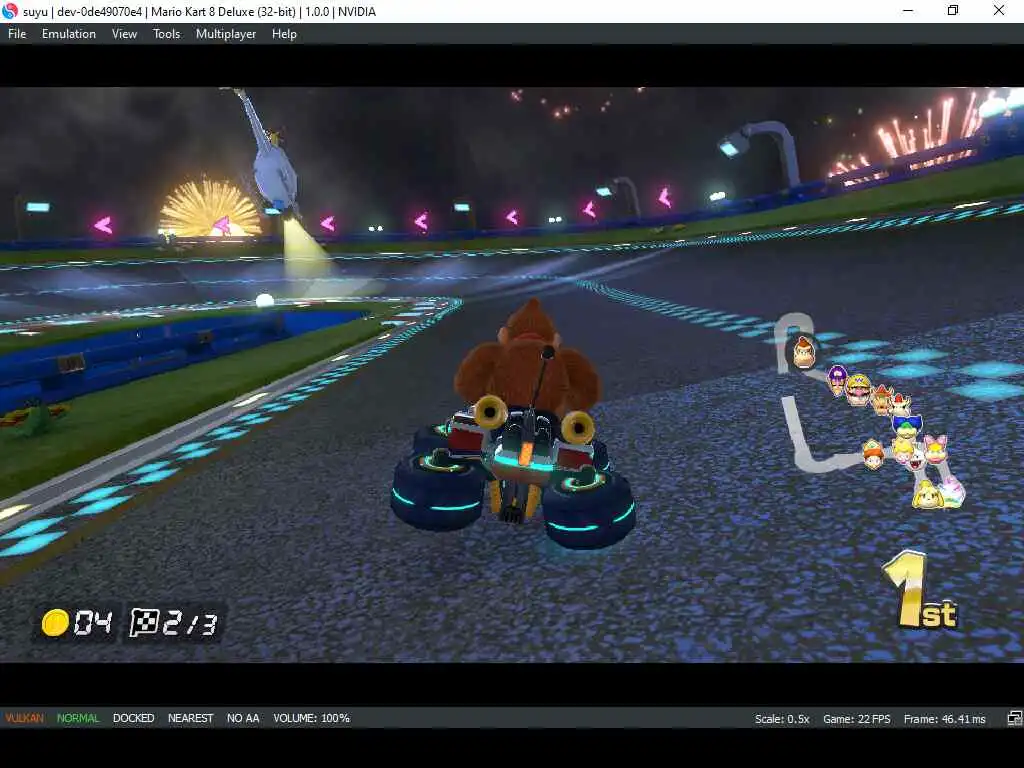Click the Donkey Kong icon on minimap
1024x768 pixels.
tap(804, 351)
